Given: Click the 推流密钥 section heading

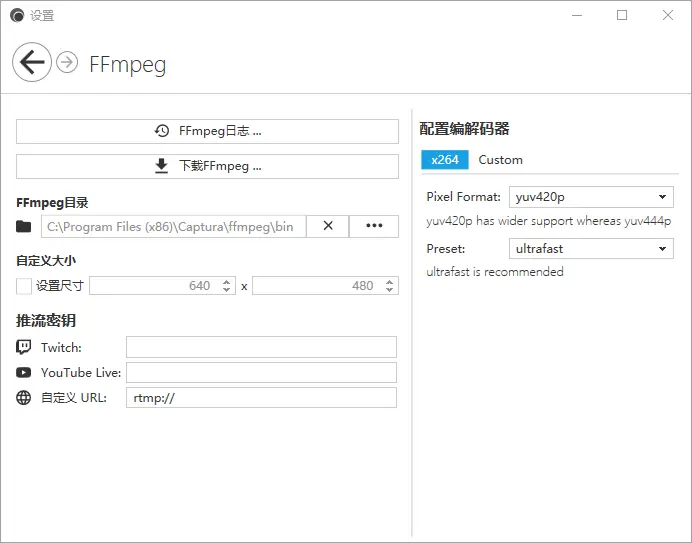Looking at the screenshot, I should click(46, 321).
